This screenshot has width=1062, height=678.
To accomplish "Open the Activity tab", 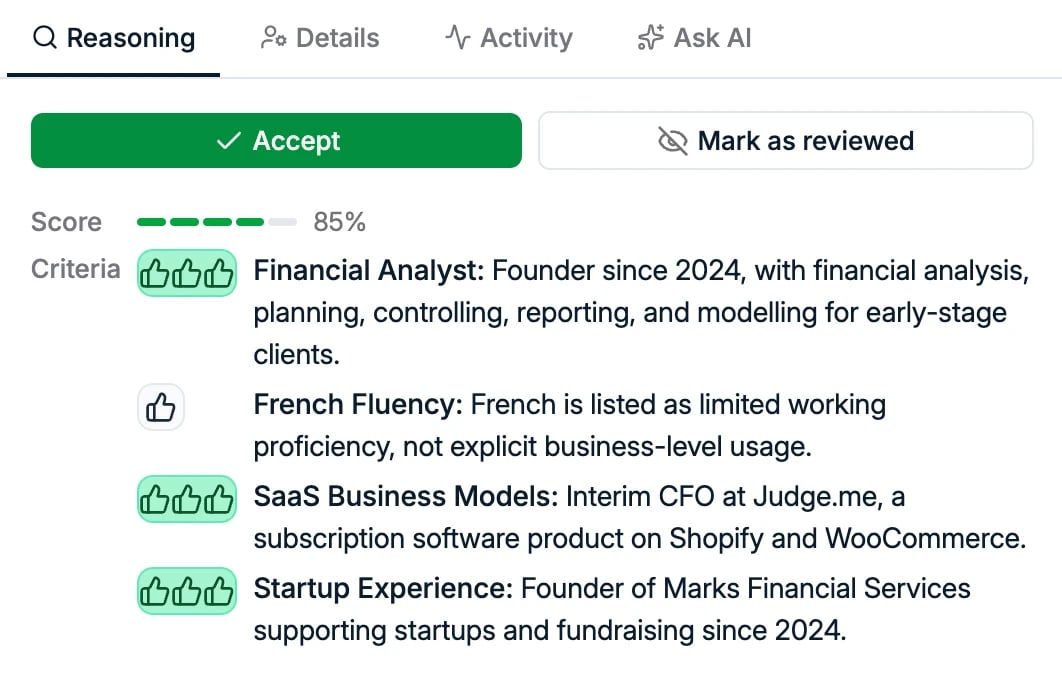I will [x=509, y=38].
